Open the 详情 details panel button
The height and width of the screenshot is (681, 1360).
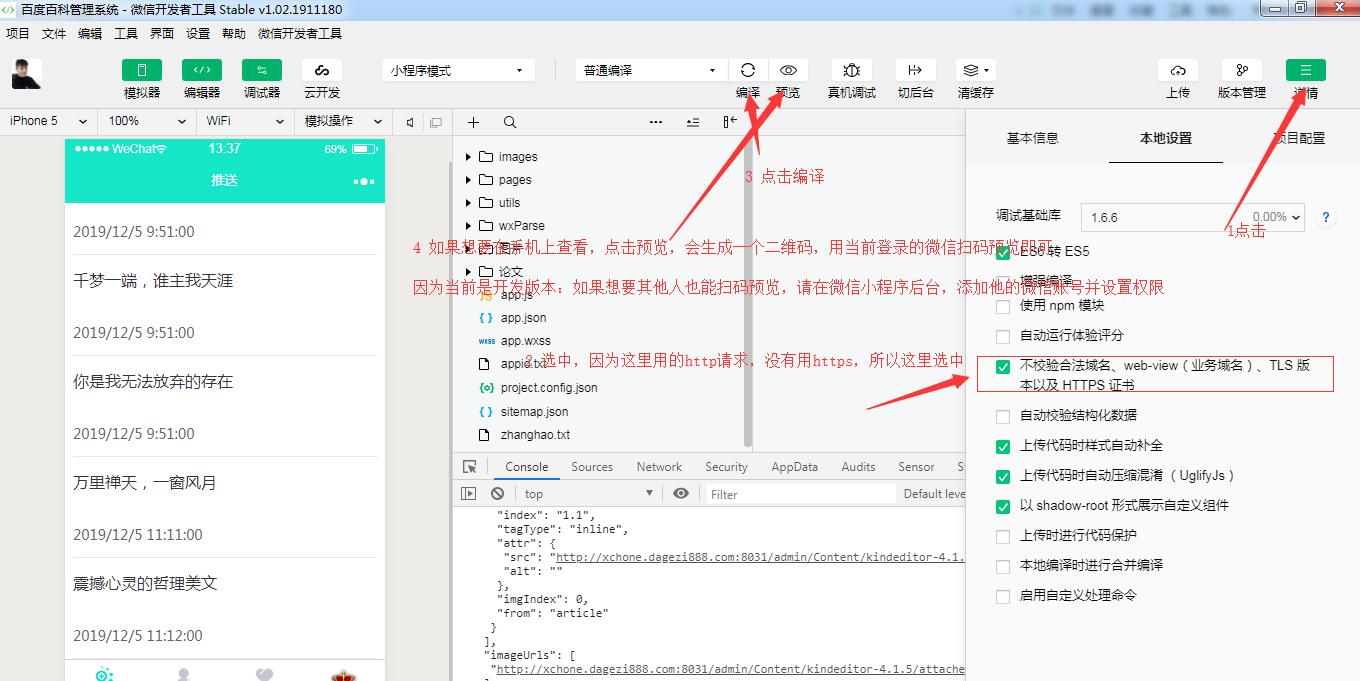(x=1306, y=70)
